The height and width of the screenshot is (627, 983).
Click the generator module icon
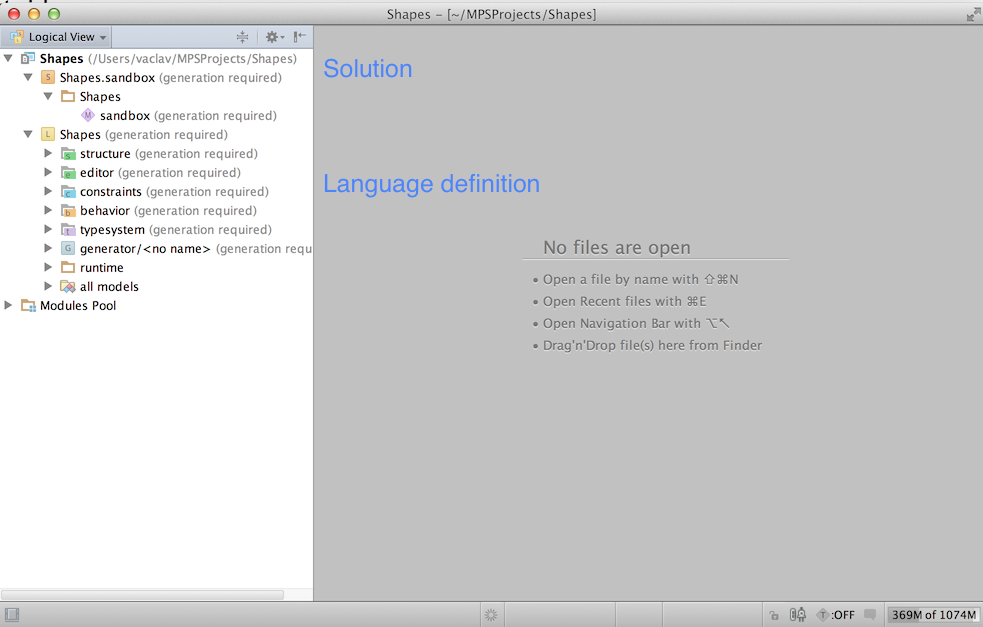[x=68, y=249]
